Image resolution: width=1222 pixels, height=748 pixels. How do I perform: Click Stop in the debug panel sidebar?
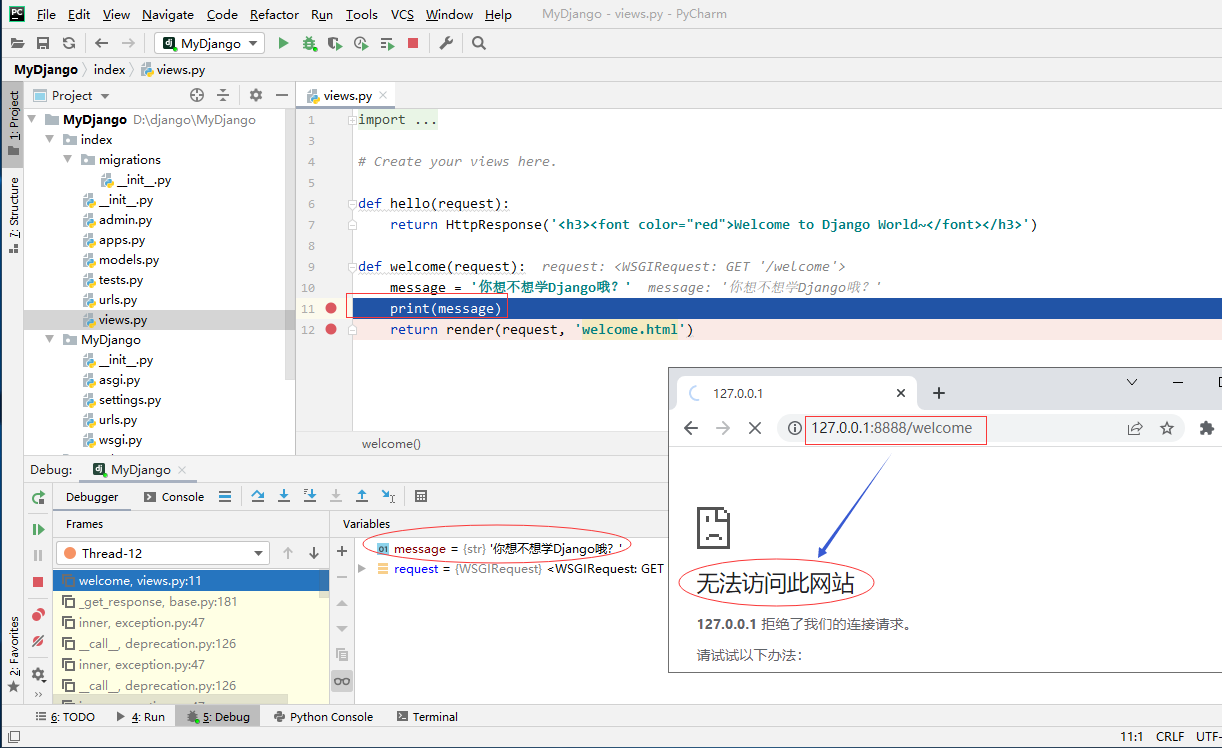pyautogui.click(x=38, y=581)
